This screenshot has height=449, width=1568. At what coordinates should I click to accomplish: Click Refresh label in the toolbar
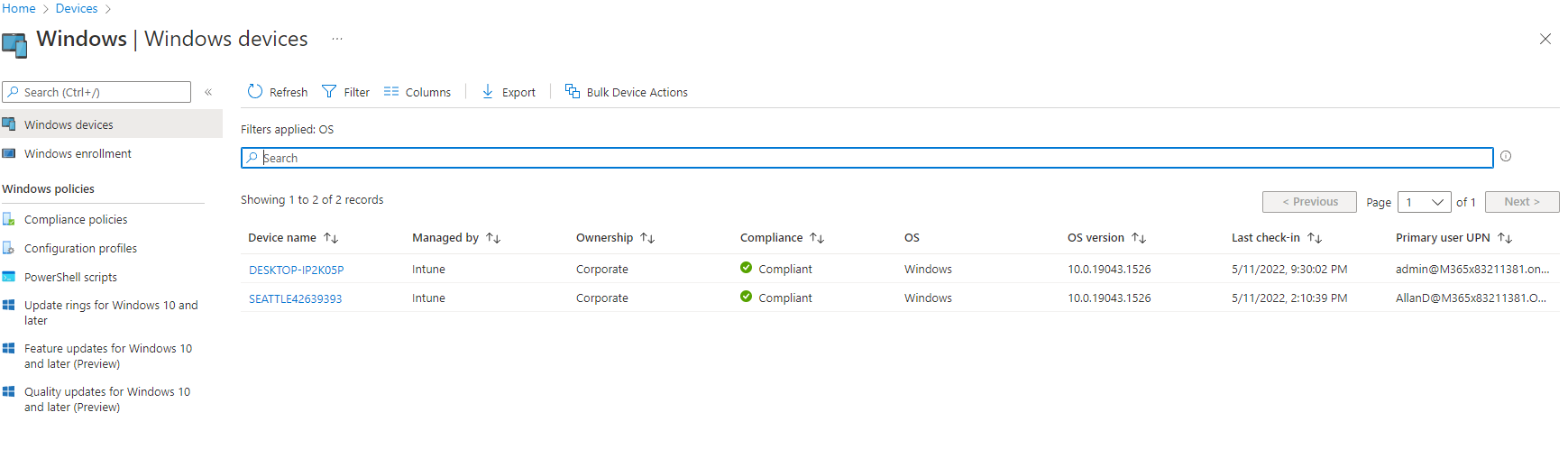(289, 92)
